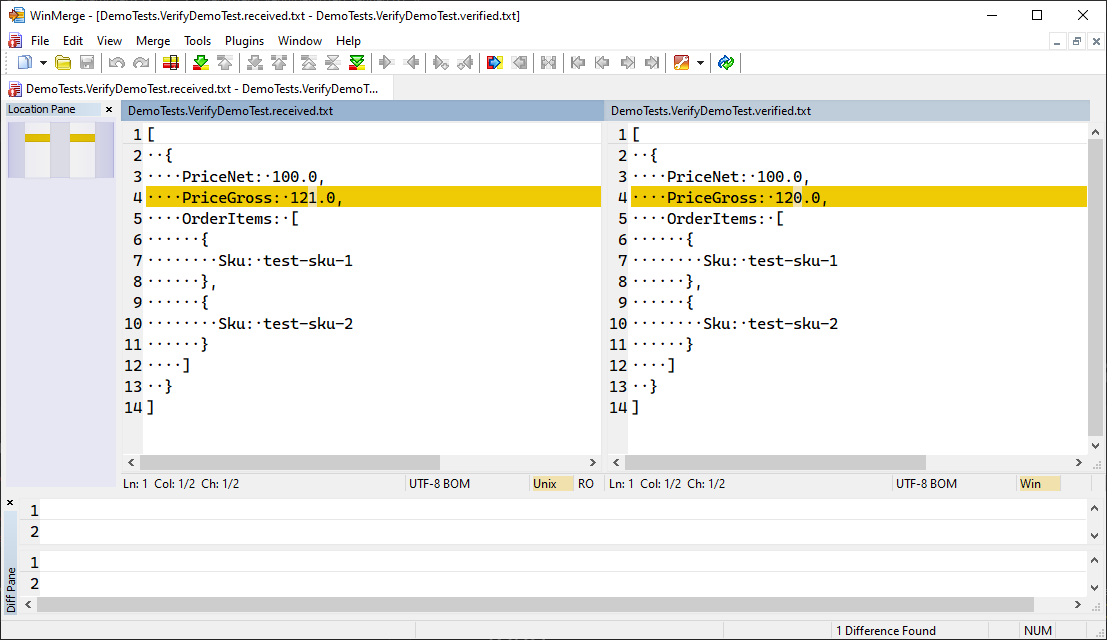The image size is (1107, 640).
Task: Click the location pane diff thumbnail
Action: coord(60,149)
